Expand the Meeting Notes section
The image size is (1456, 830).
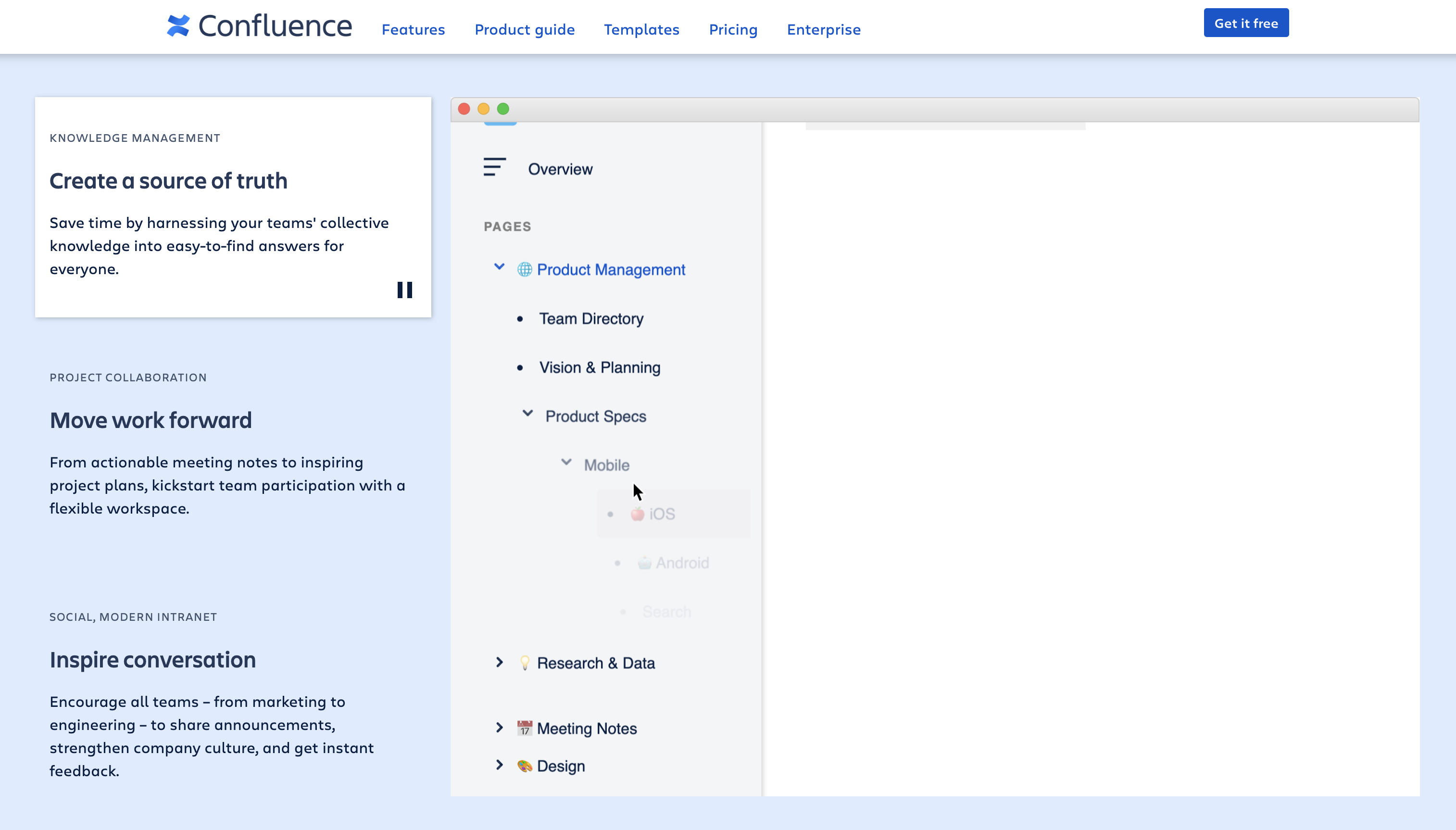coord(499,728)
